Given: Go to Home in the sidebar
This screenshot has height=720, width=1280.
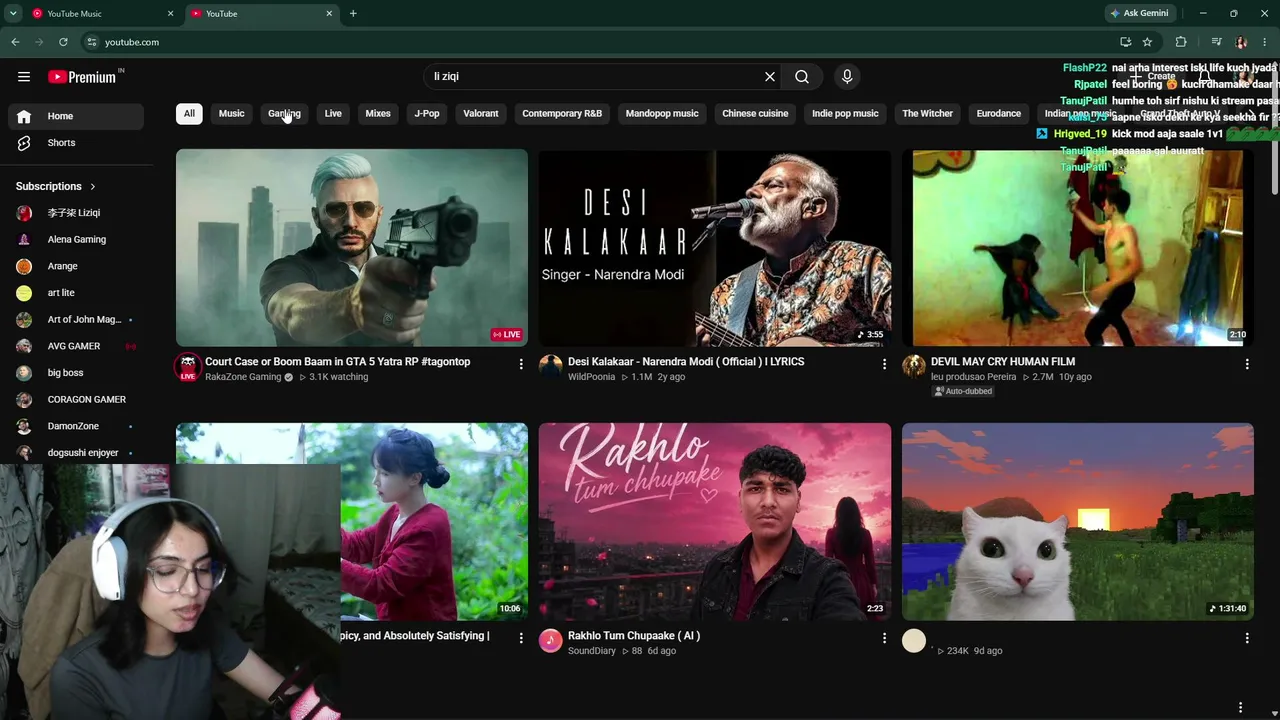Looking at the screenshot, I should [x=76, y=116].
